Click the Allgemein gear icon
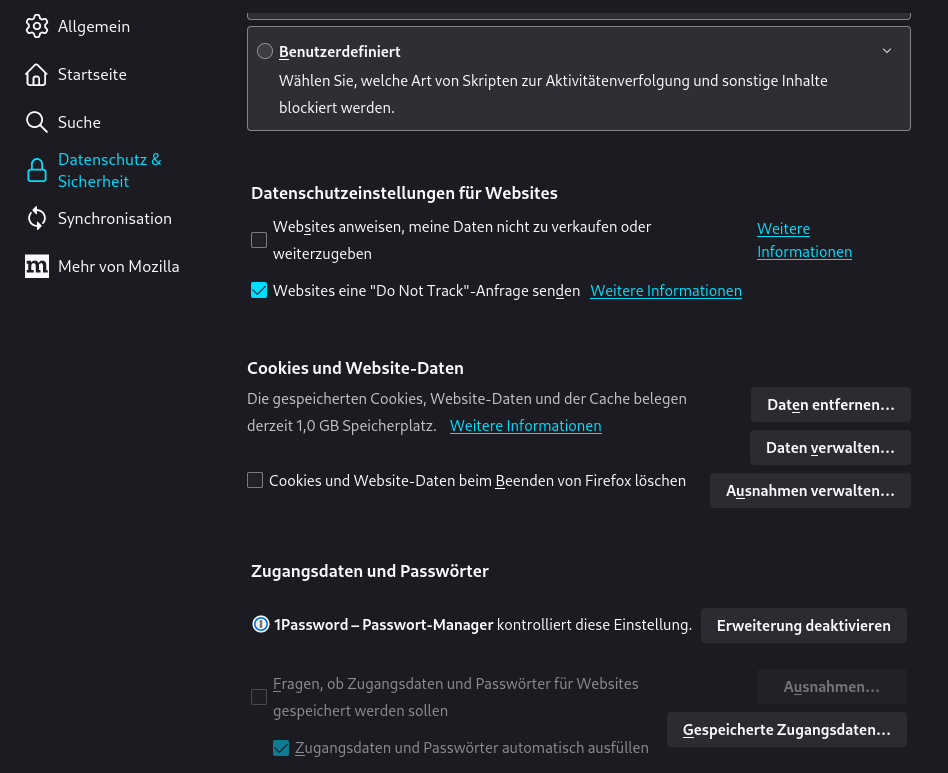 tap(37, 26)
